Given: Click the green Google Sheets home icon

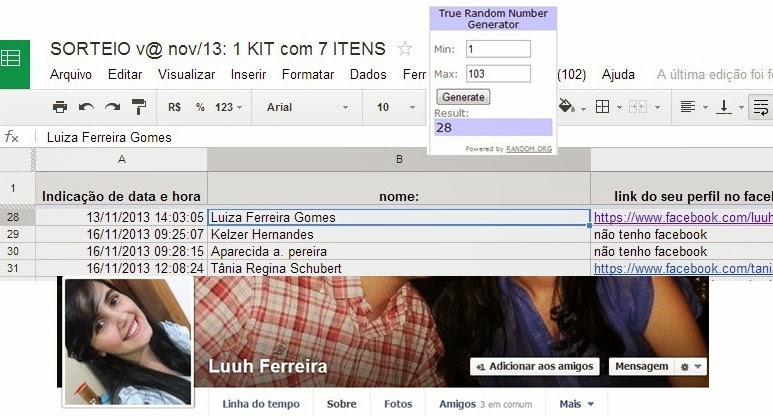Looking at the screenshot, I should pos(14,64).
